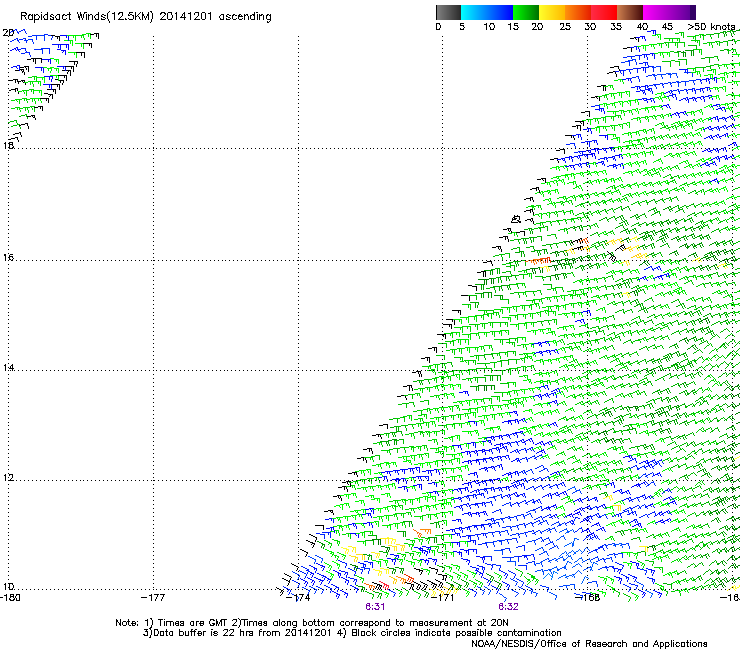Click the latitude label 14
Viewport: 740px width, 650px height.
click(8, 367)
